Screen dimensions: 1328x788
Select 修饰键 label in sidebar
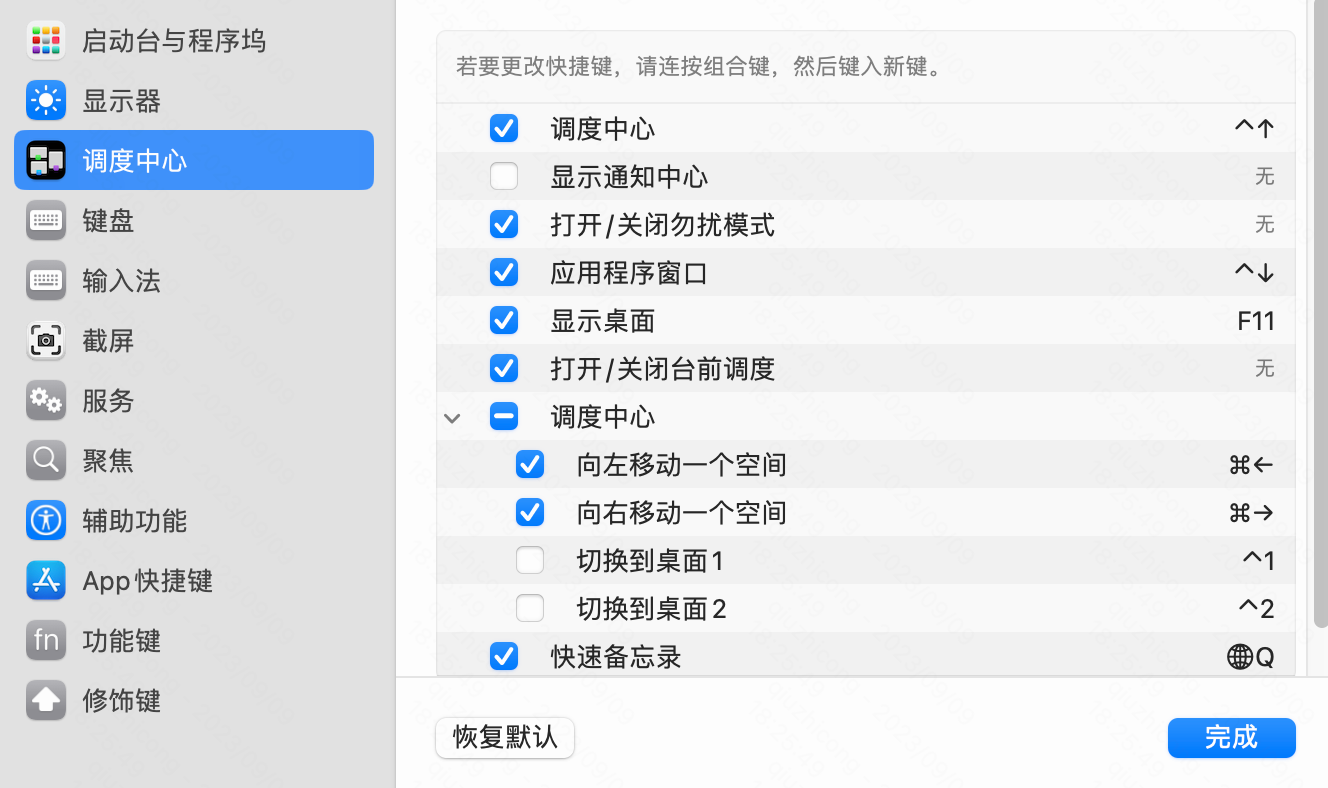(x=121, y=701)
